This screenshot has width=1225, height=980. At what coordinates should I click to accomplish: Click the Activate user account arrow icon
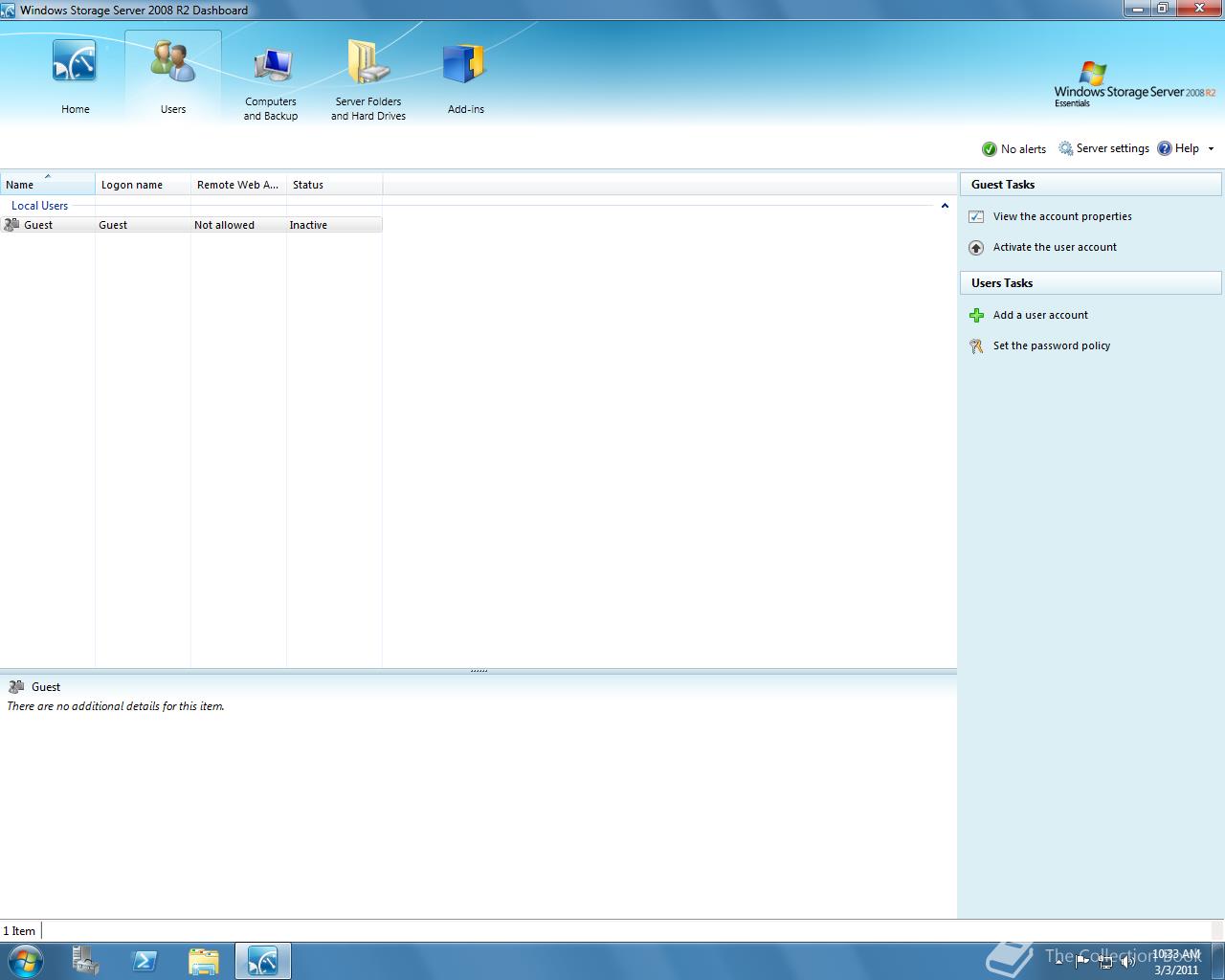(x=976, y=248)
